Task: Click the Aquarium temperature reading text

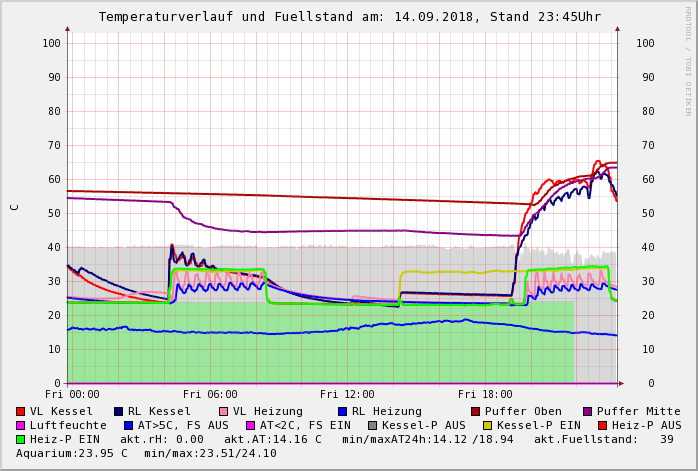Action: 72,454
